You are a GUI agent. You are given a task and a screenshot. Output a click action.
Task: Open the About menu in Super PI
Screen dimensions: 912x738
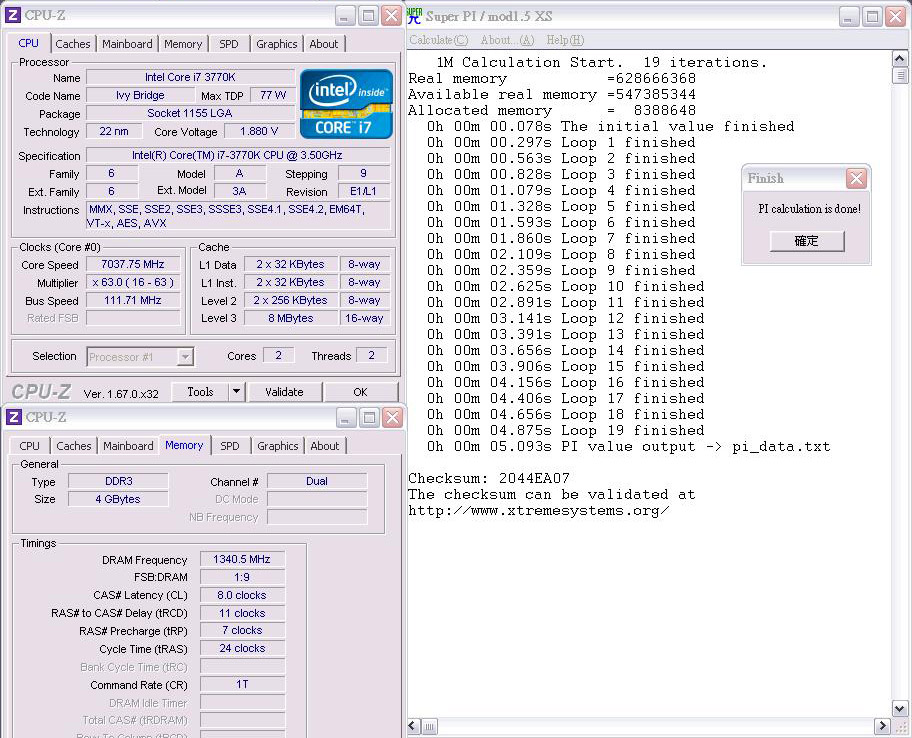(507, 40)
